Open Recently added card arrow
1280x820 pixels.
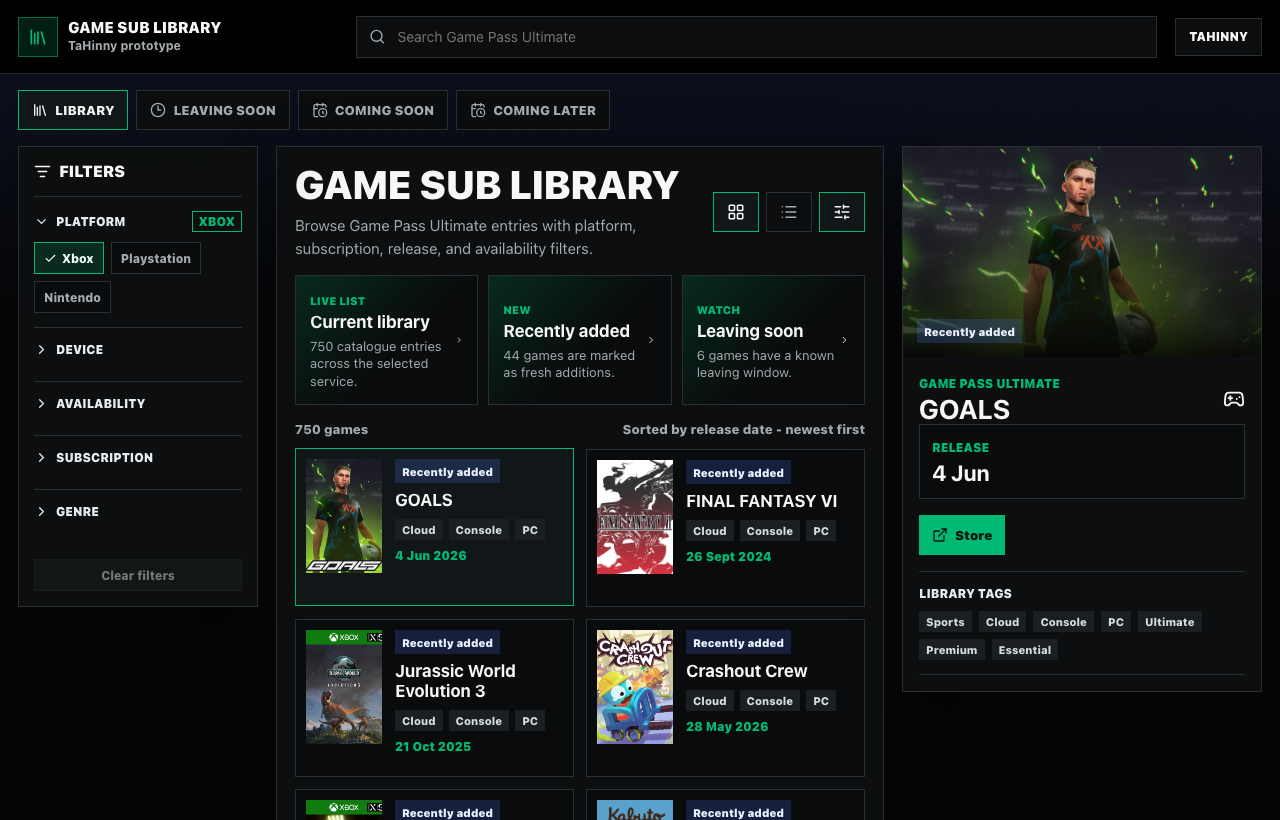point(651,340)
